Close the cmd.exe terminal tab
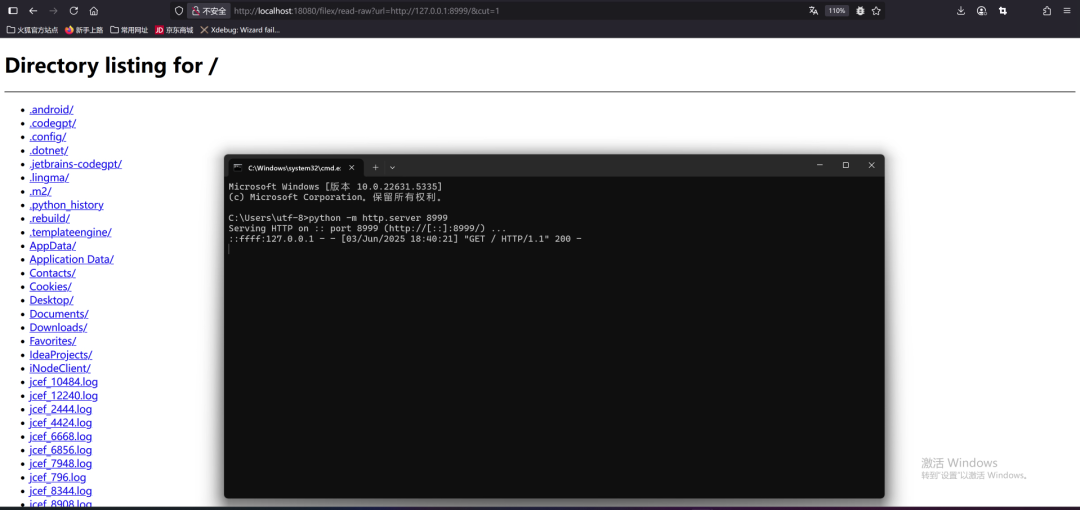This screenshot has height=510, width=1080. (351, 167)
